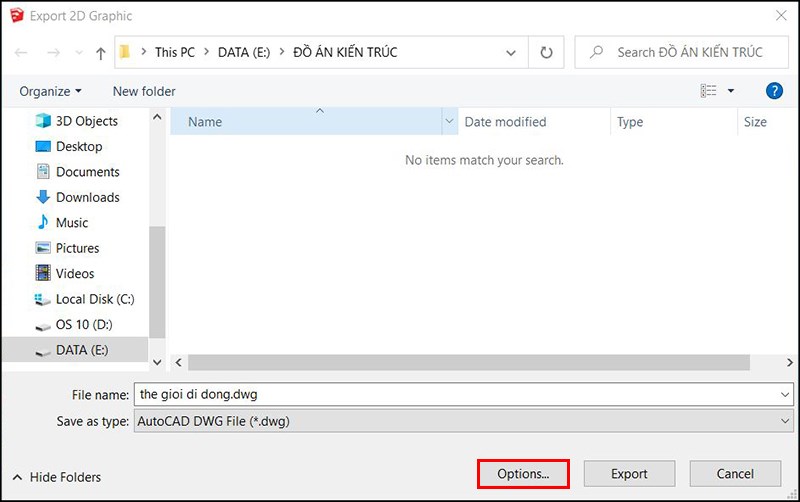Click the Videos film strip icon
This screenshot has width=800, height=502.
[x=43, y=273]
